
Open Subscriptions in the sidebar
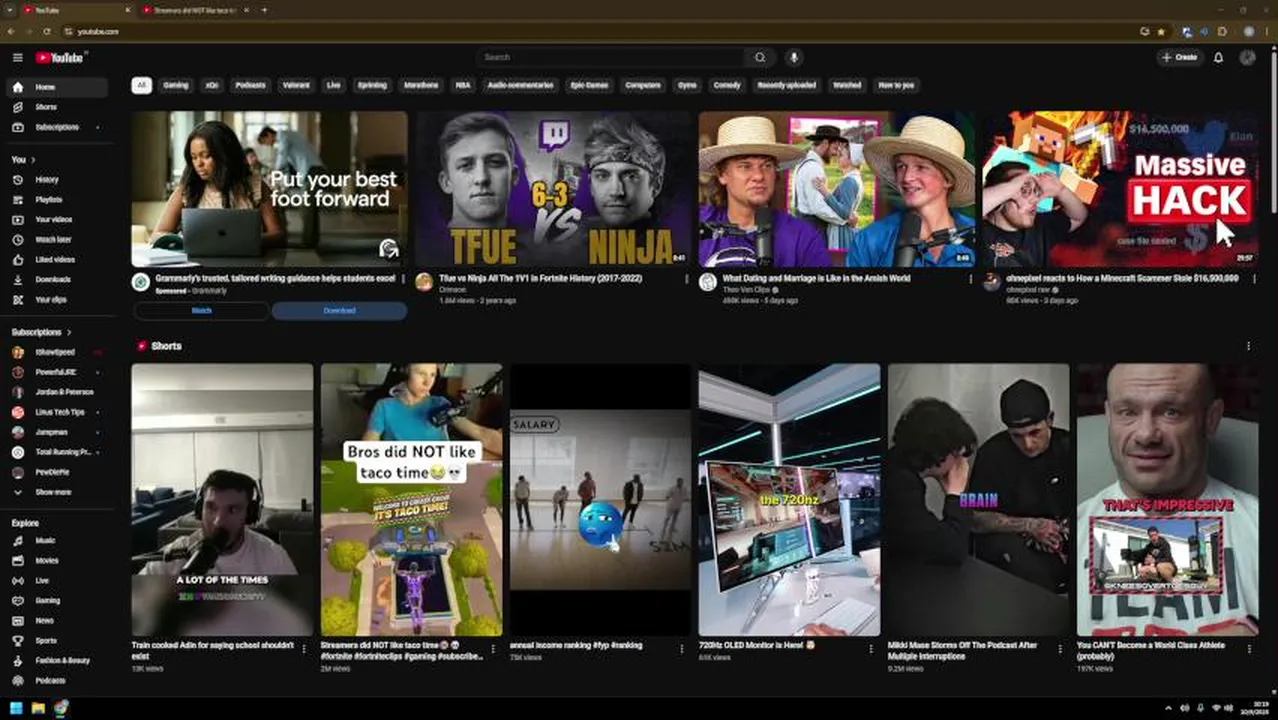point(58,127)
